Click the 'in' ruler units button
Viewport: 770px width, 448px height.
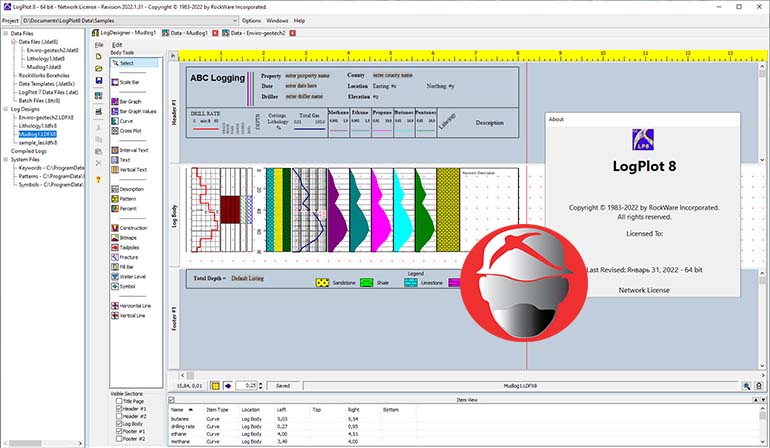click(173, 56)
